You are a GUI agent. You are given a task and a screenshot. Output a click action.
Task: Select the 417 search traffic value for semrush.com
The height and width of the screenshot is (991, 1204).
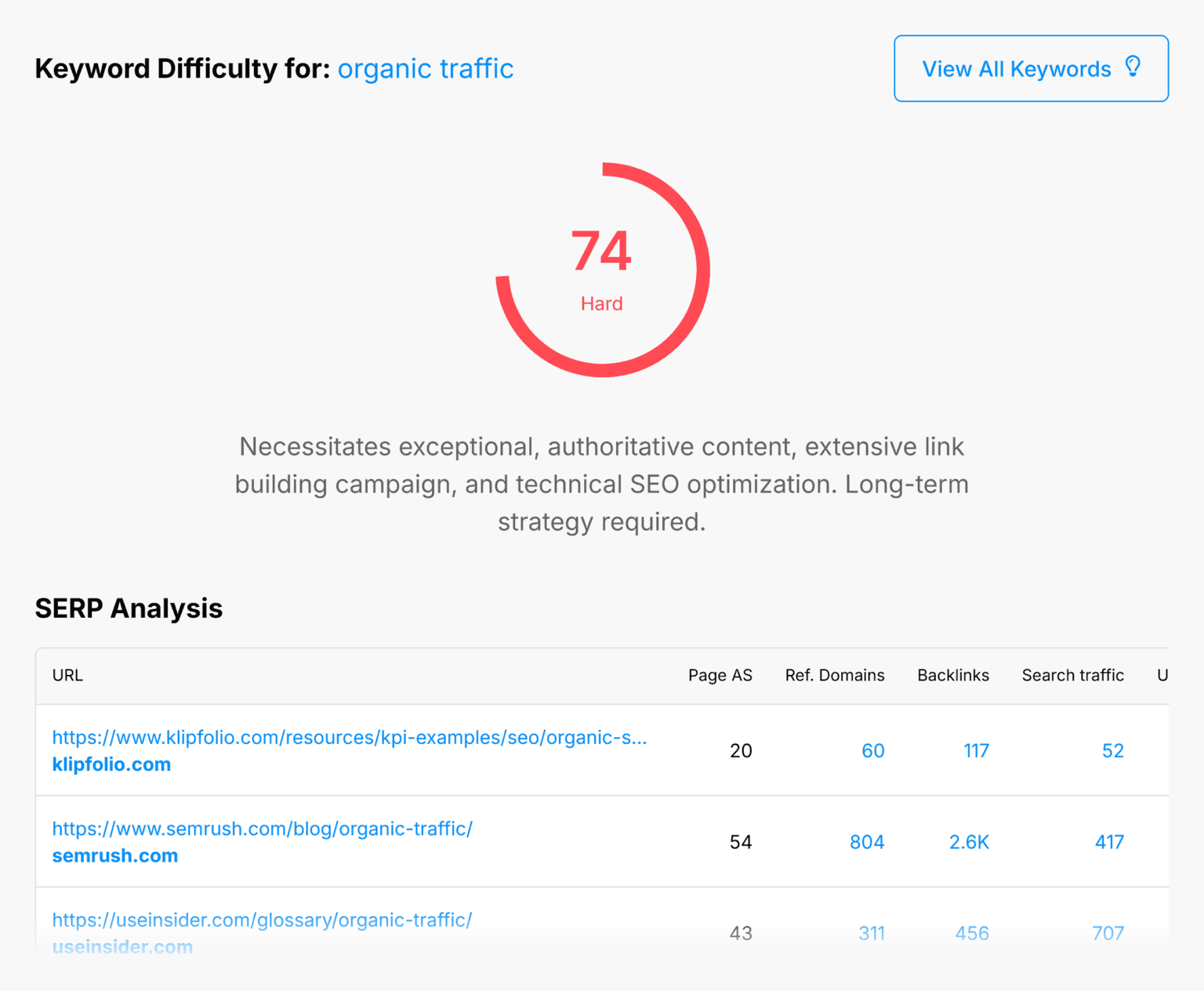point(1109,841)
